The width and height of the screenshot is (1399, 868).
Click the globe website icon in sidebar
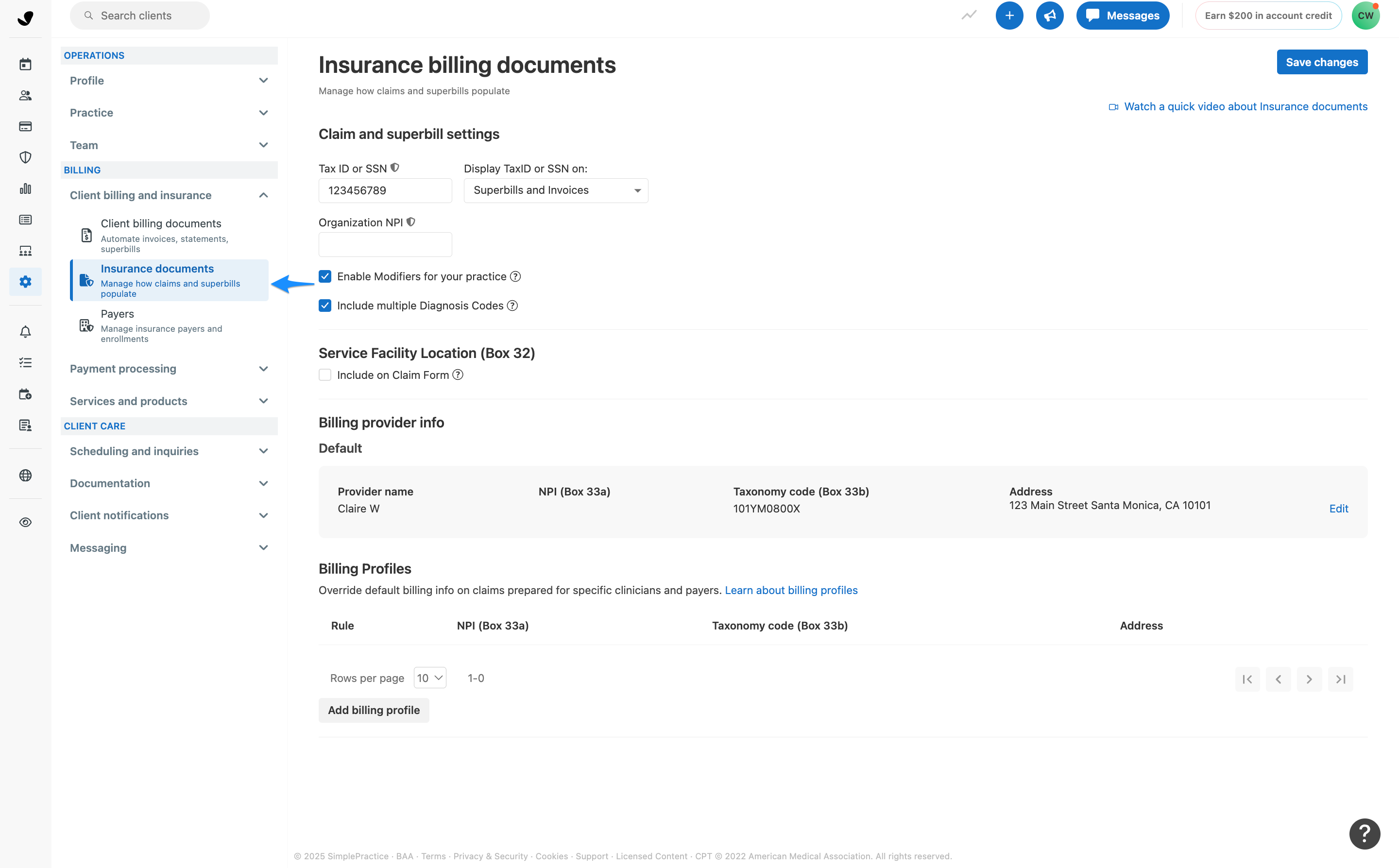[25, 475]
